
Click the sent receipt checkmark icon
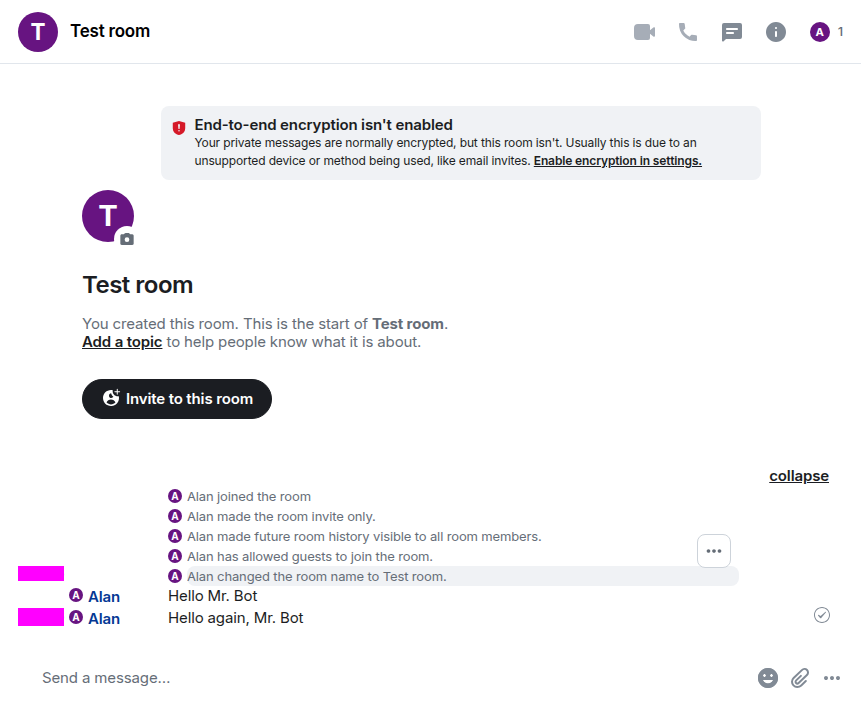(822, 615)
